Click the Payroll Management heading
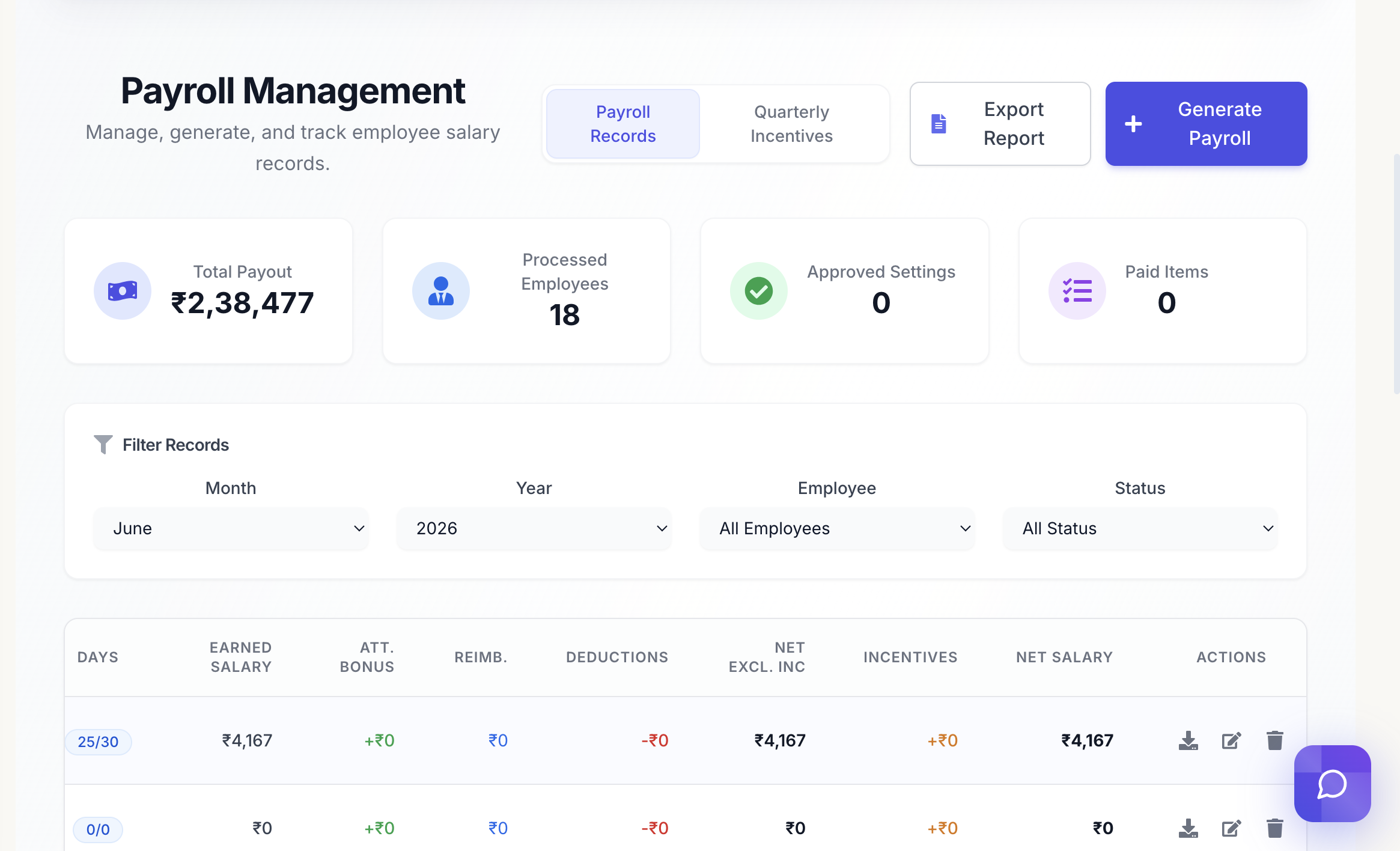This screenshot has height=851, width=1400. click(x=293, y=91)
